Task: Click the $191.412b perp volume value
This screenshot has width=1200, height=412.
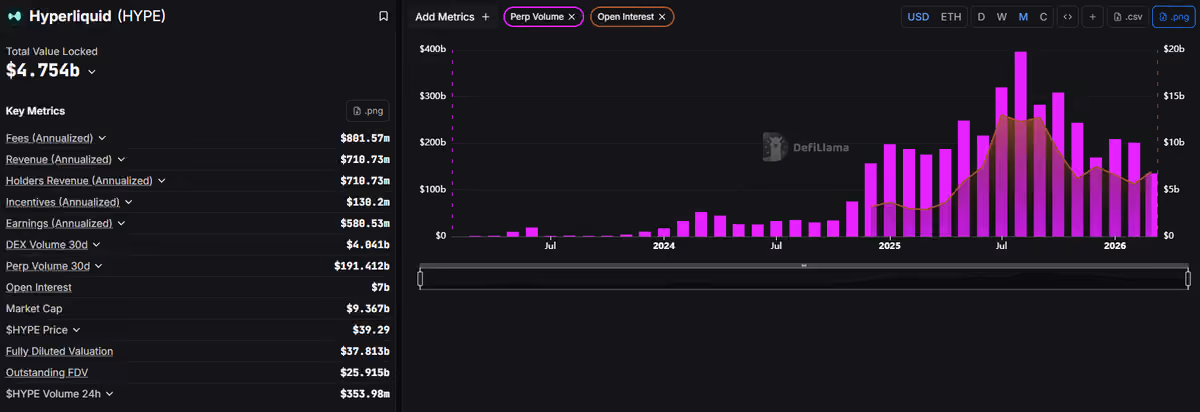Action: tap(362, 266)
